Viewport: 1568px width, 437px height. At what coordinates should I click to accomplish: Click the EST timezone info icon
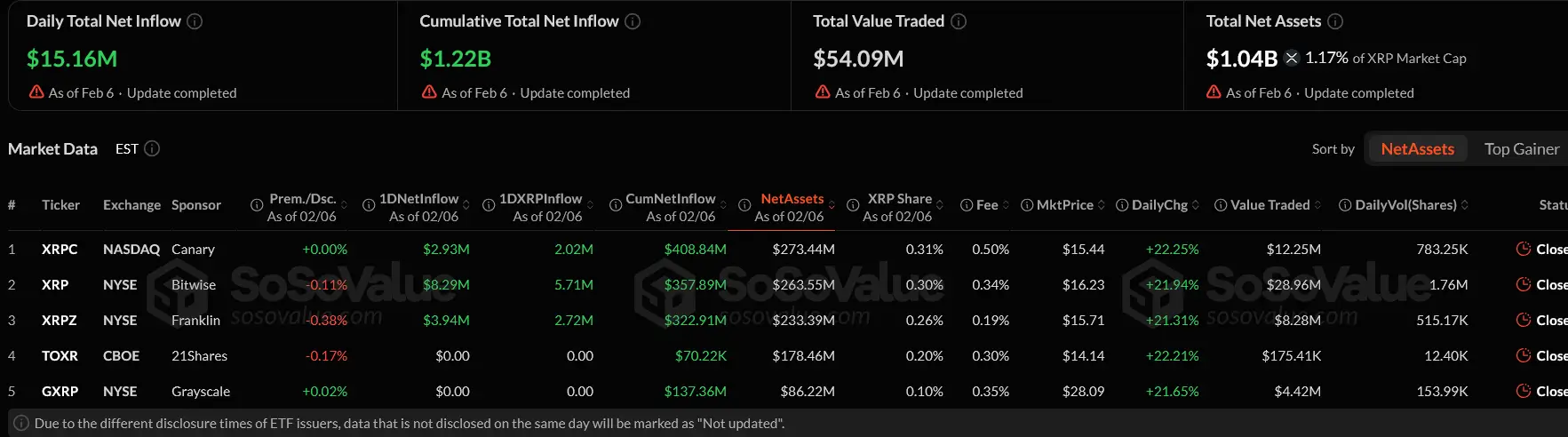pos(152,148)
